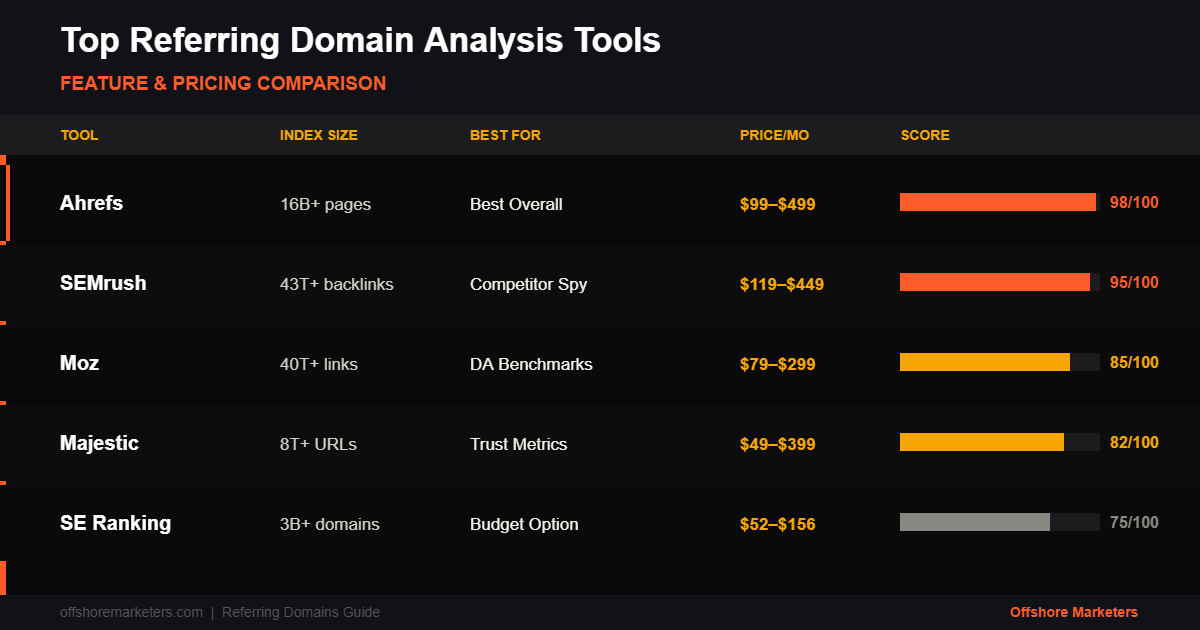Click the TOOL column header

(x=79, y=135)
